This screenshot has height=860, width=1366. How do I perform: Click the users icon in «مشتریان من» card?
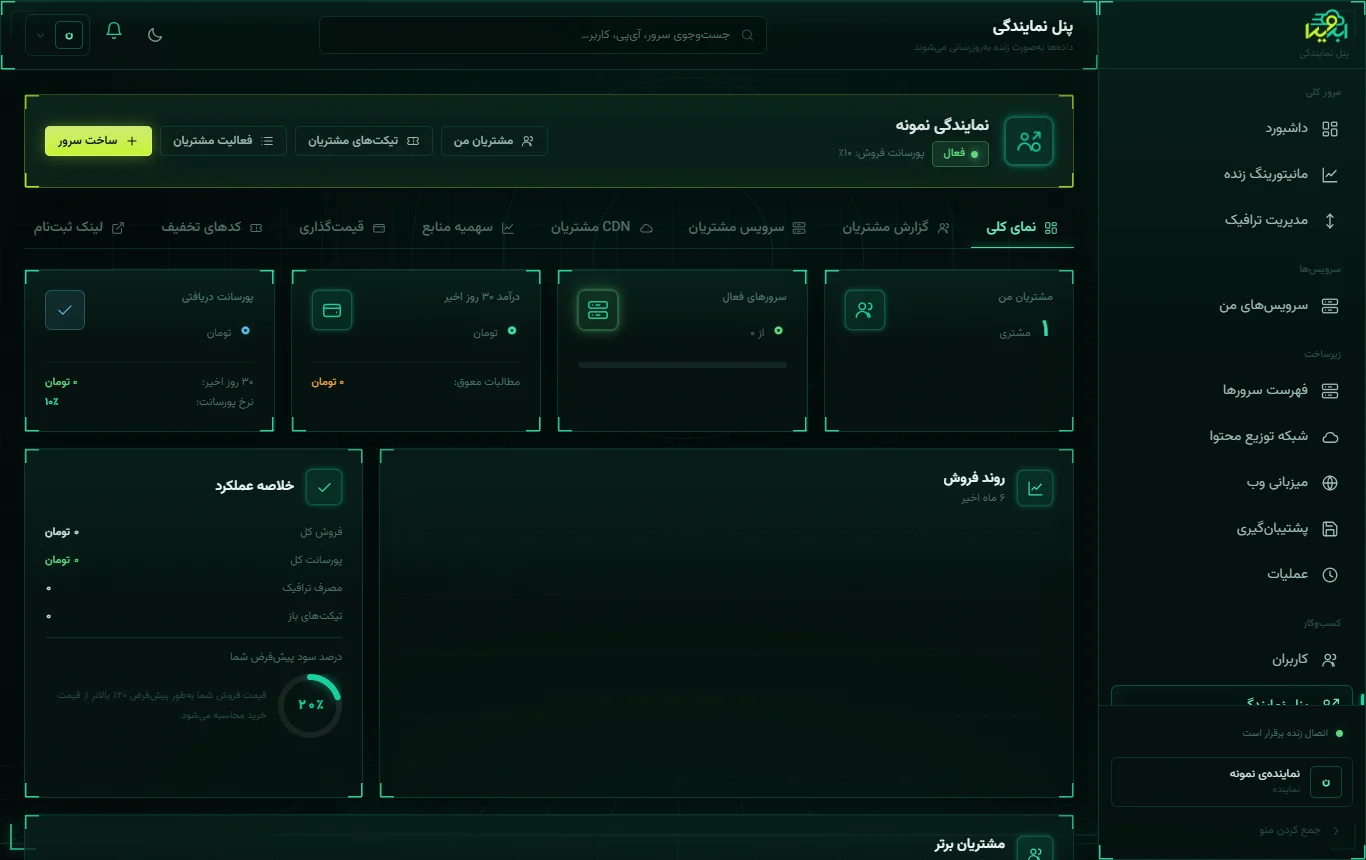click(x=865, y=310)
